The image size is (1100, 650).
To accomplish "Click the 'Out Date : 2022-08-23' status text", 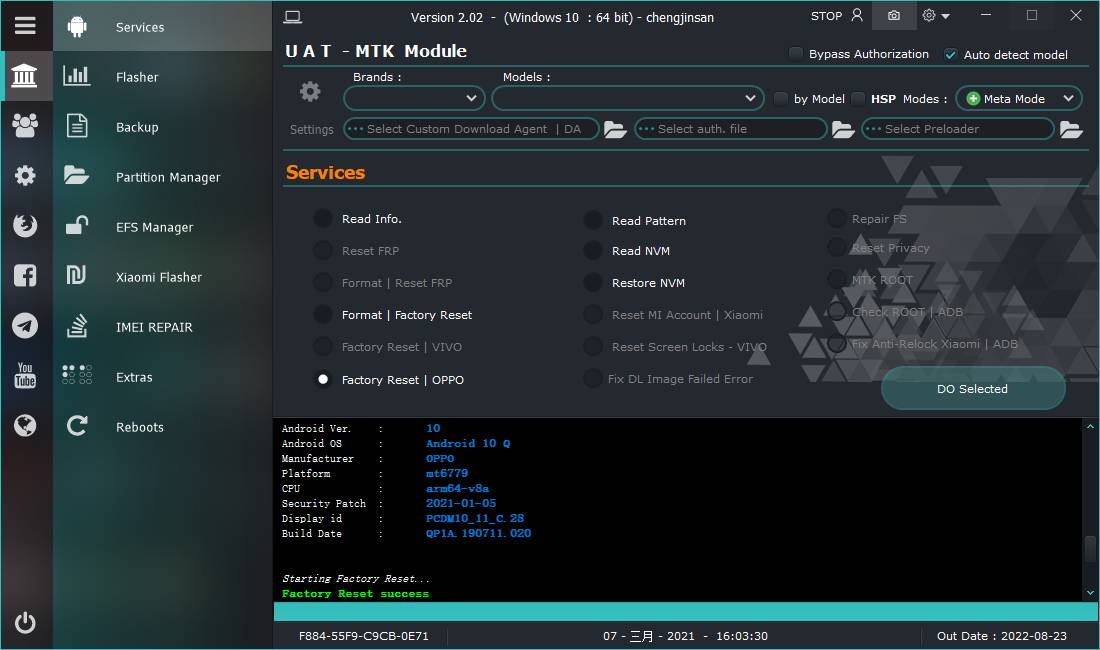I will click(1002, 636).
